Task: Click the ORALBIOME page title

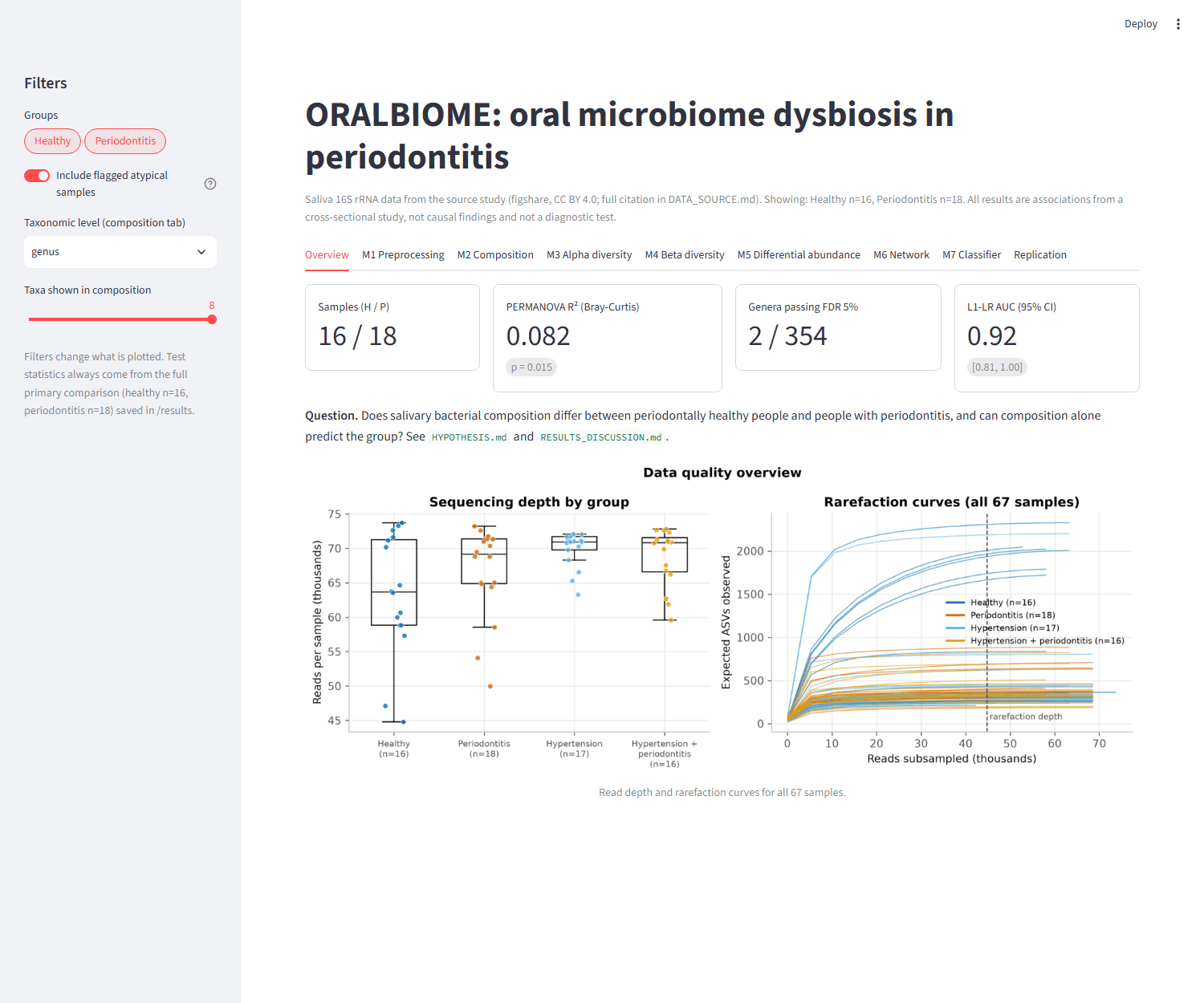Action: (x=629, y=136)
